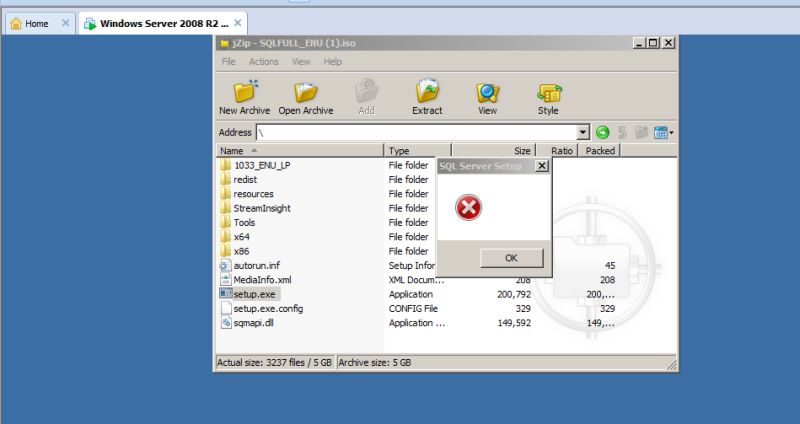This screenshot has width=800, height=424.
Task: Minimize the jZip window
Action: (640, 43)
